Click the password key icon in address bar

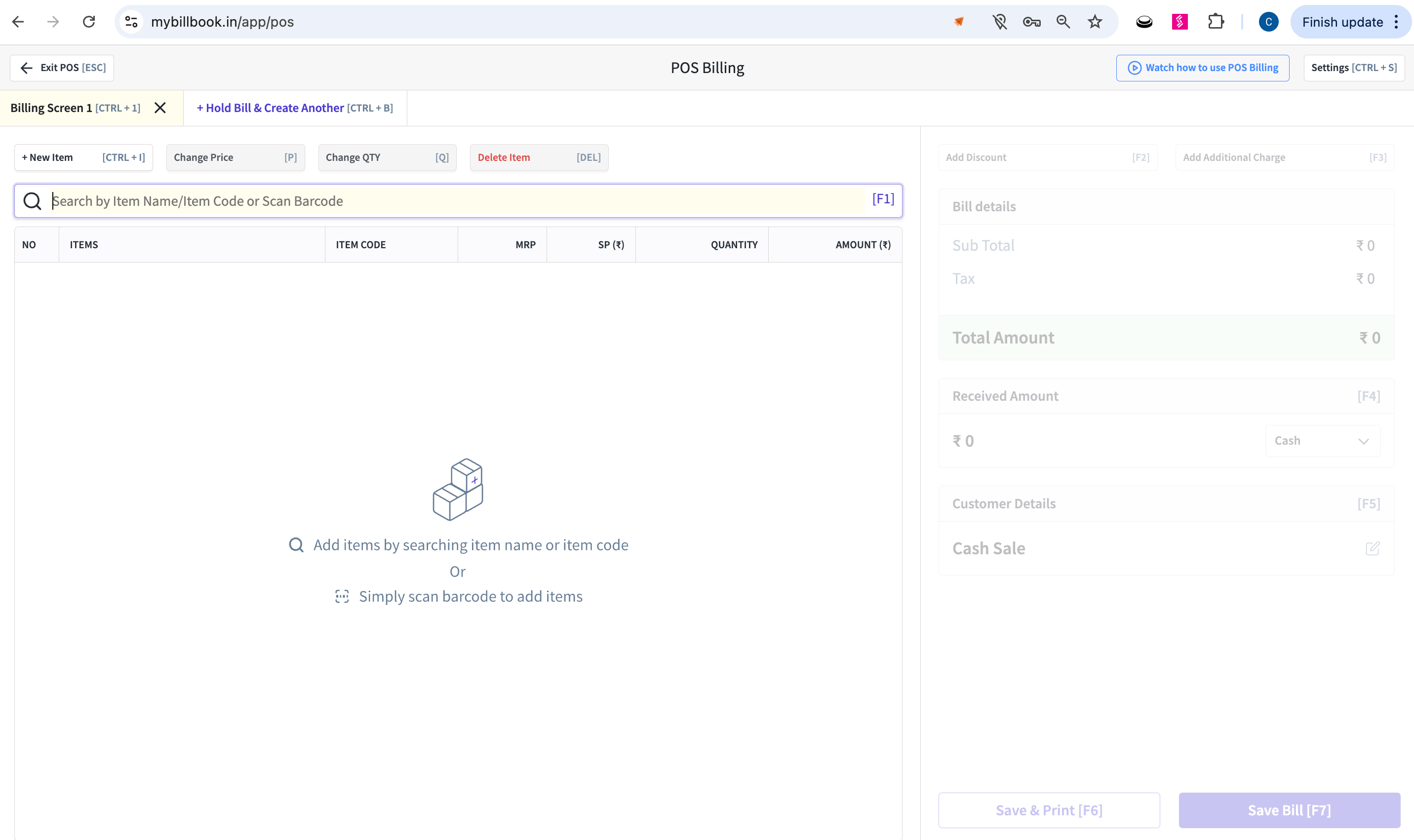(1031, 22)
